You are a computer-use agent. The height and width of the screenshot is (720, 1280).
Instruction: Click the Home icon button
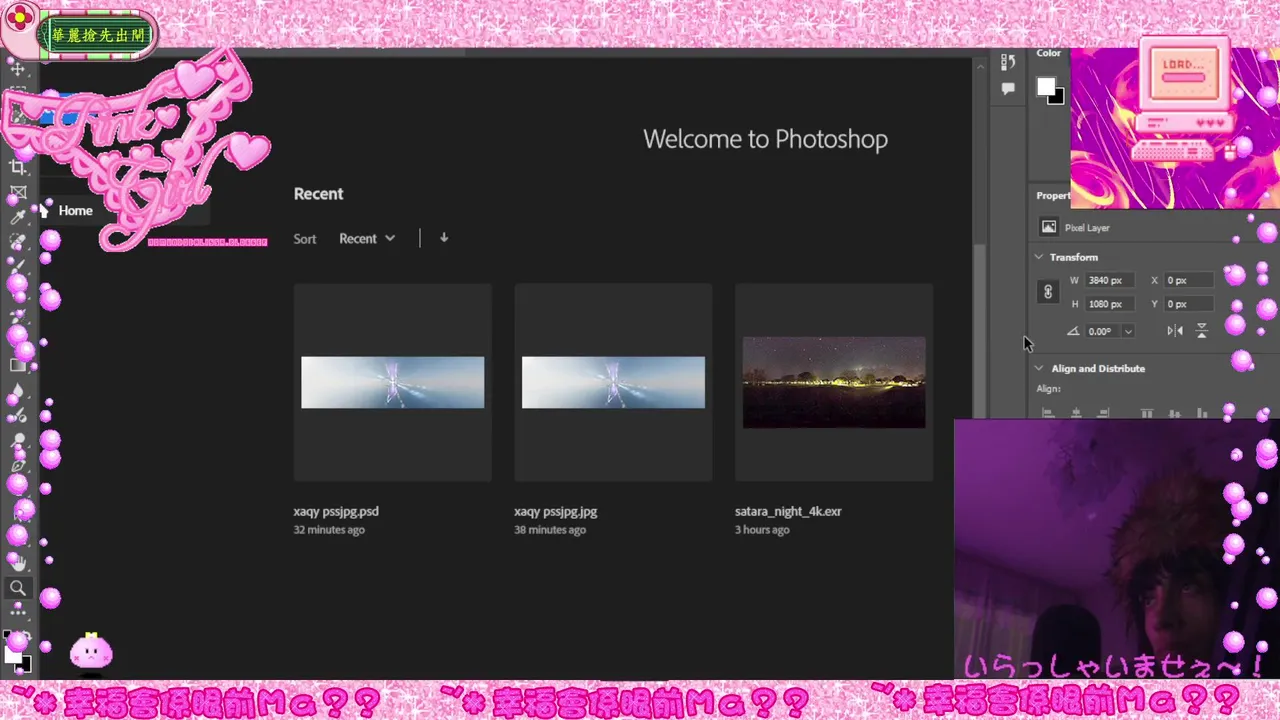coord(43,210)
